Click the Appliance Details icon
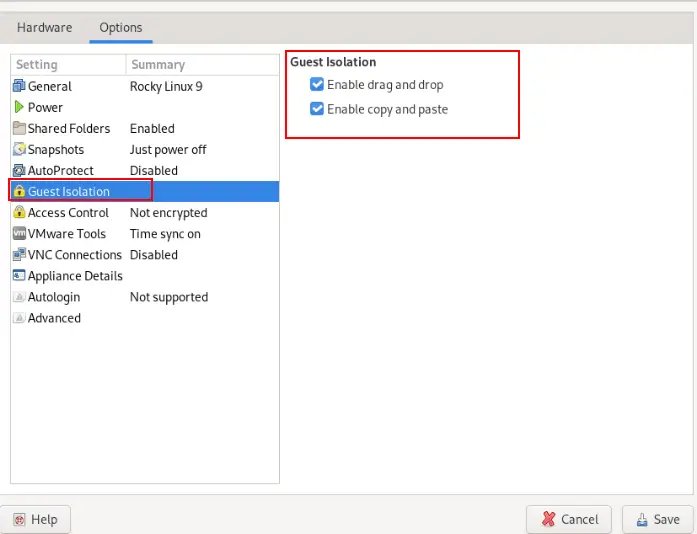Image resolution: width=697 pixels, height=534 pixels. [19, 276]
